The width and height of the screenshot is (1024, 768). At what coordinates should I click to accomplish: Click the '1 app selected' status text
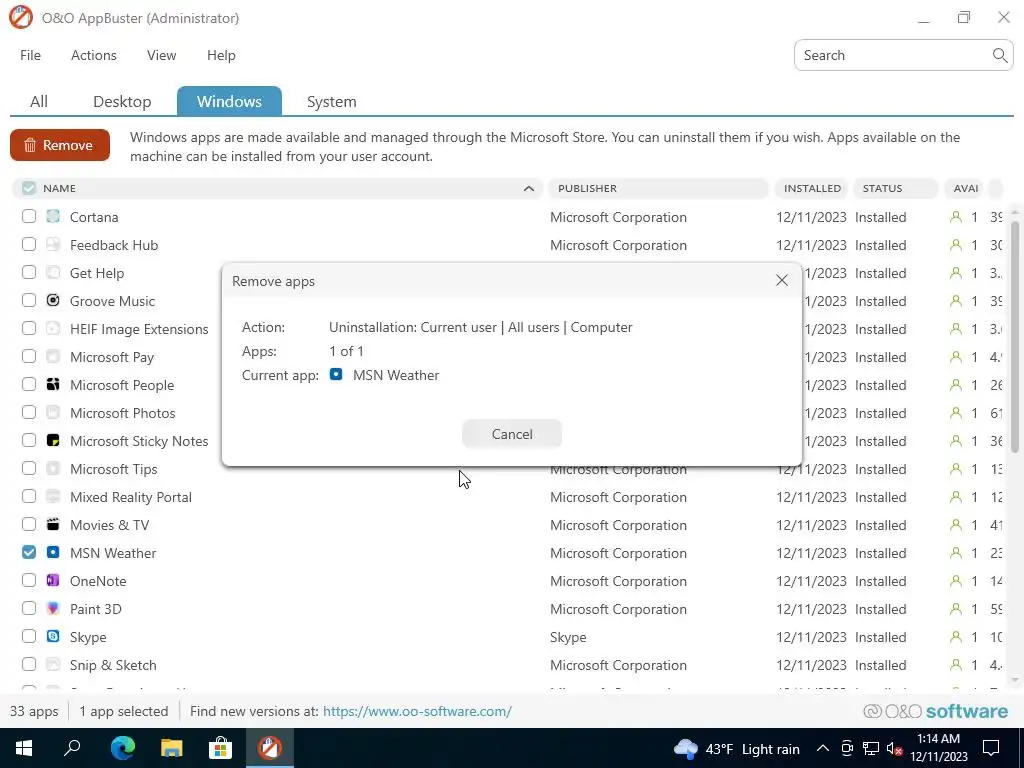point(123,711)
